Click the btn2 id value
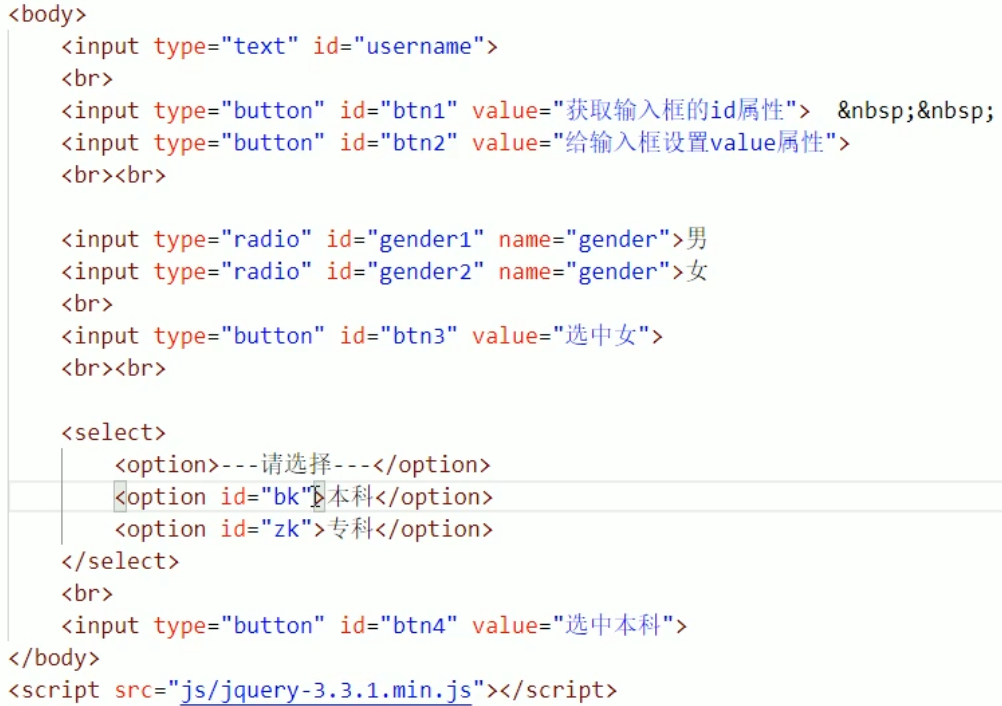Screen dimensions: 1002x706 (x=419, y=142)
